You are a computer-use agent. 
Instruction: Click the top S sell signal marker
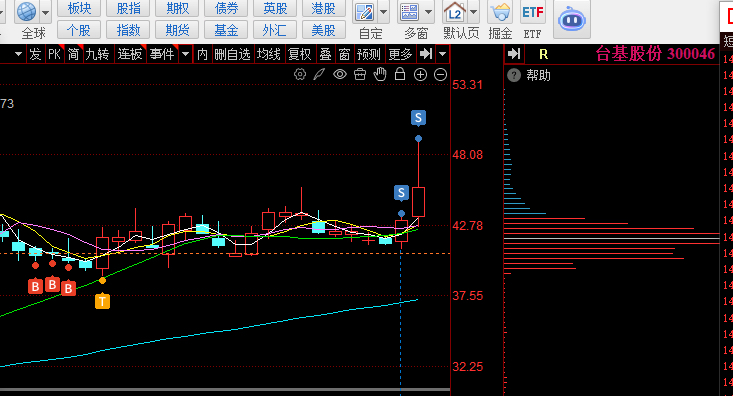coord(418,117)
